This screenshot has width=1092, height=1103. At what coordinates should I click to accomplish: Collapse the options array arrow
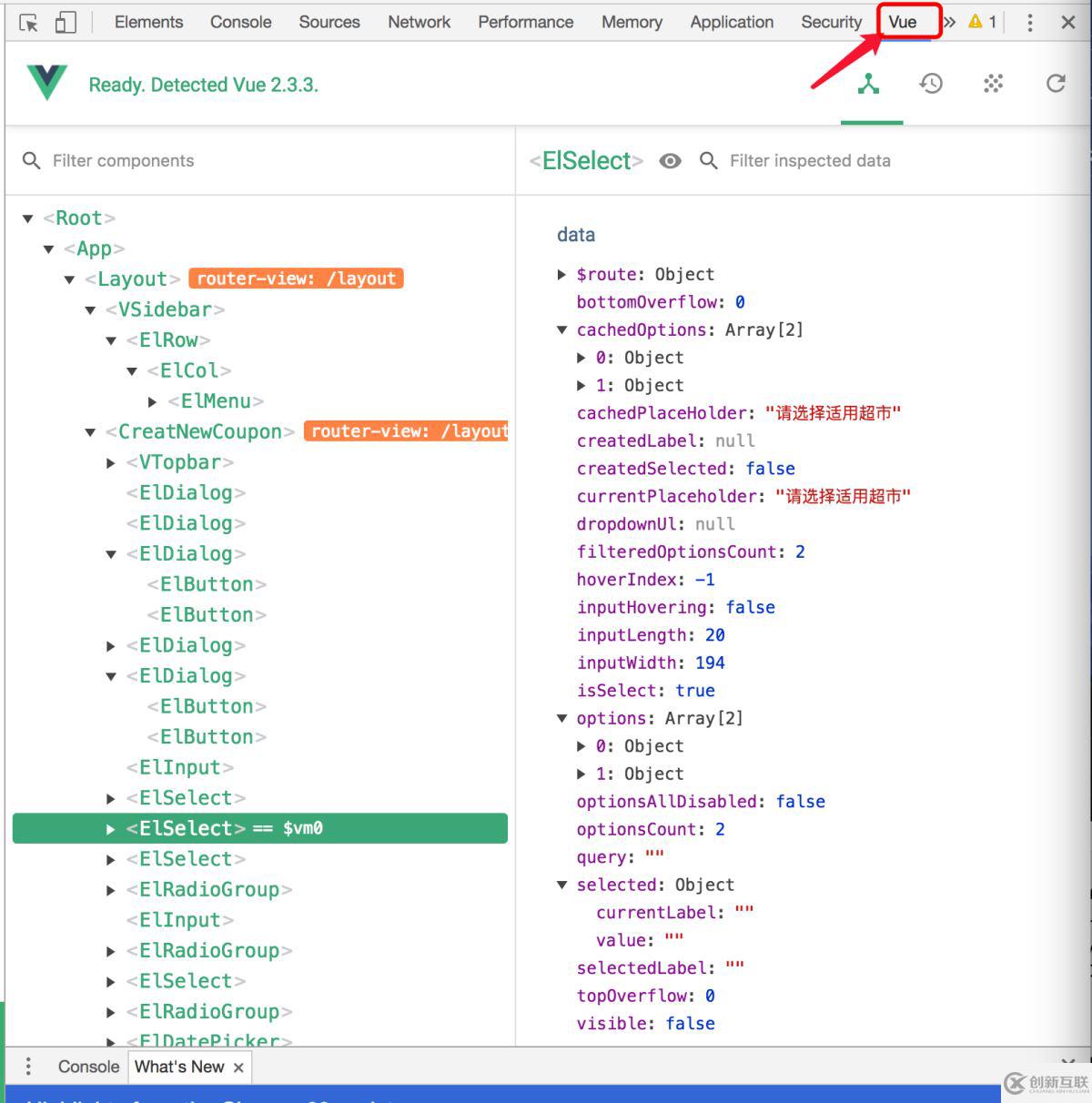[561, 718]
